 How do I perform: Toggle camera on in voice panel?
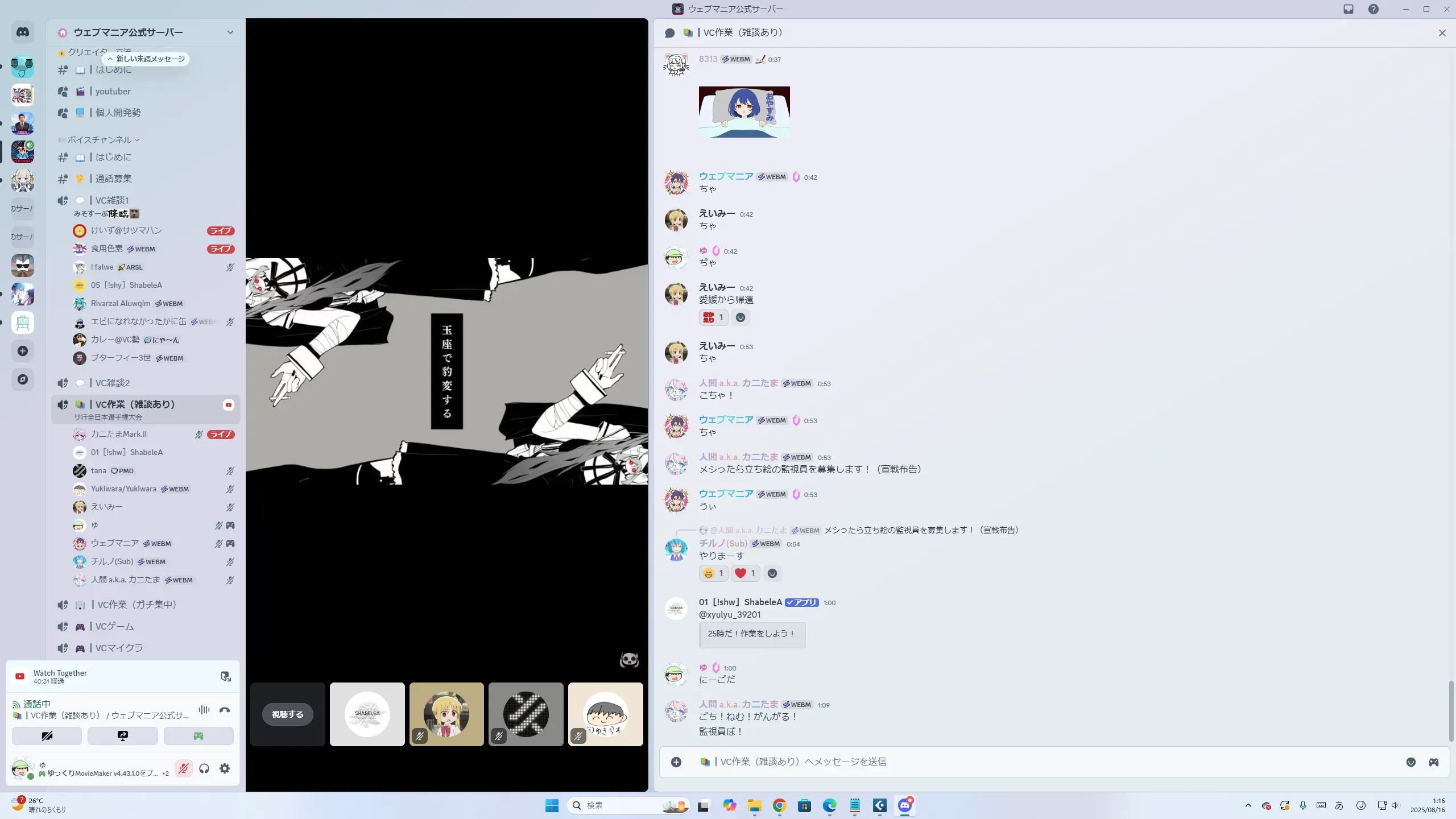coord(47,736)
